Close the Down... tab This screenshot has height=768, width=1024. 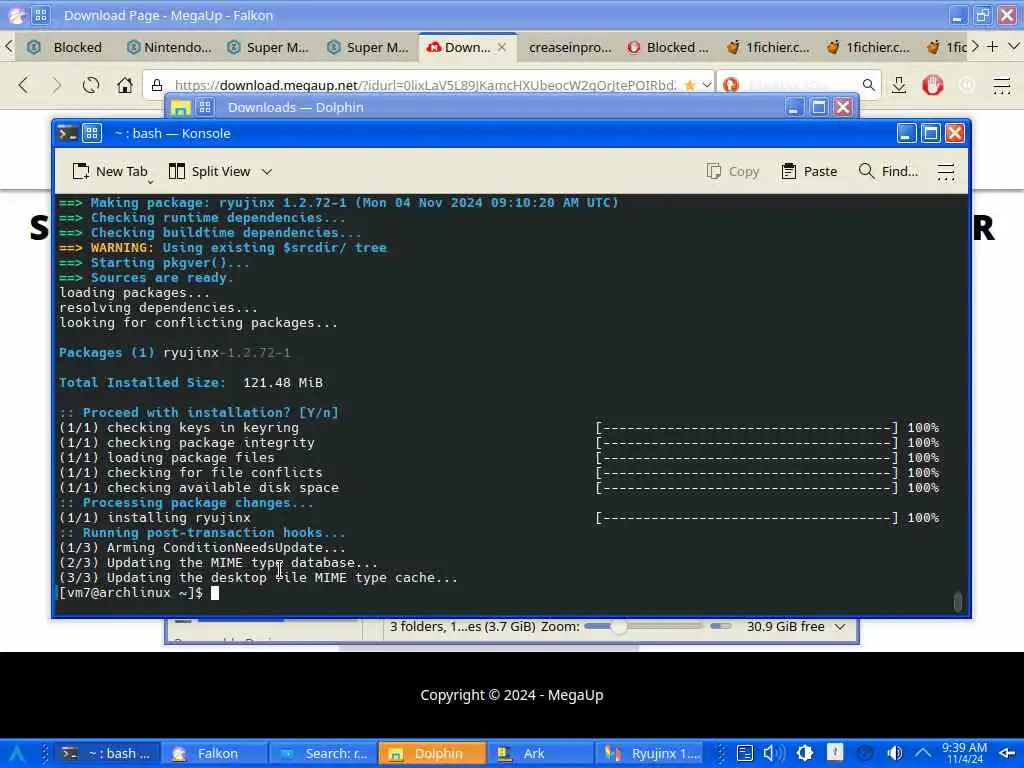click(502, 47)
